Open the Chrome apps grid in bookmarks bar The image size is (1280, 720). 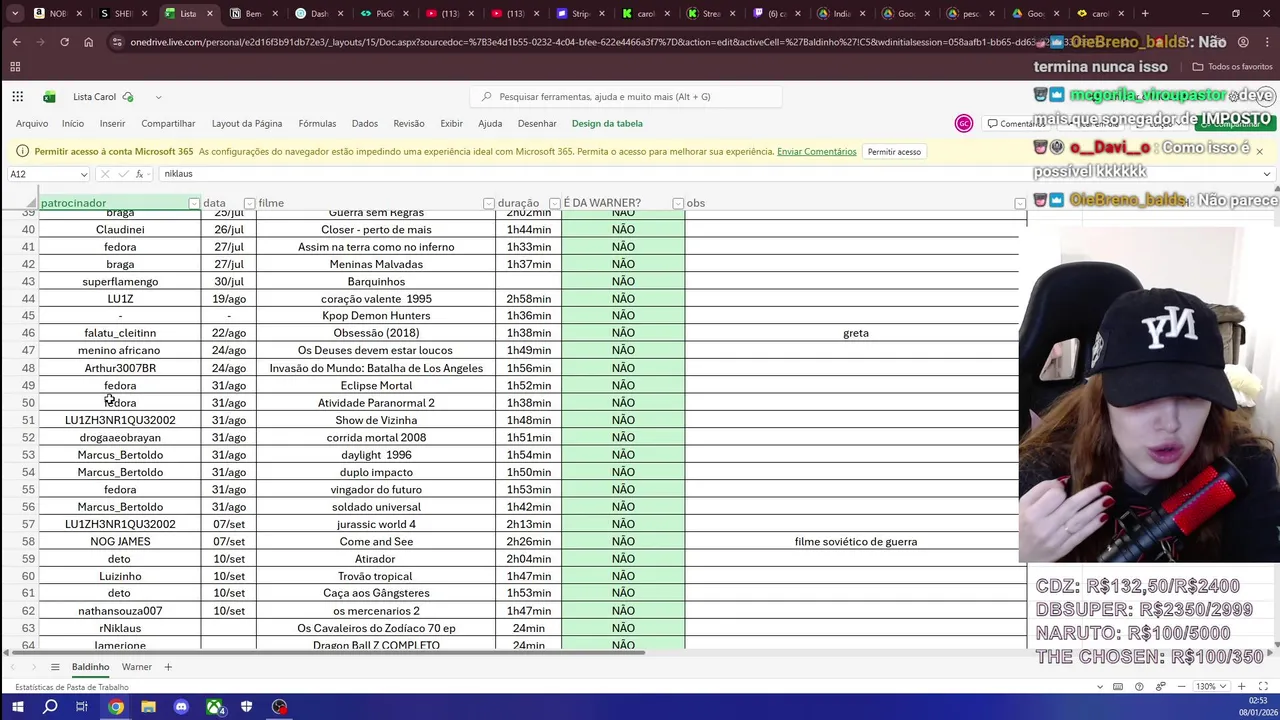click(15, 67)
